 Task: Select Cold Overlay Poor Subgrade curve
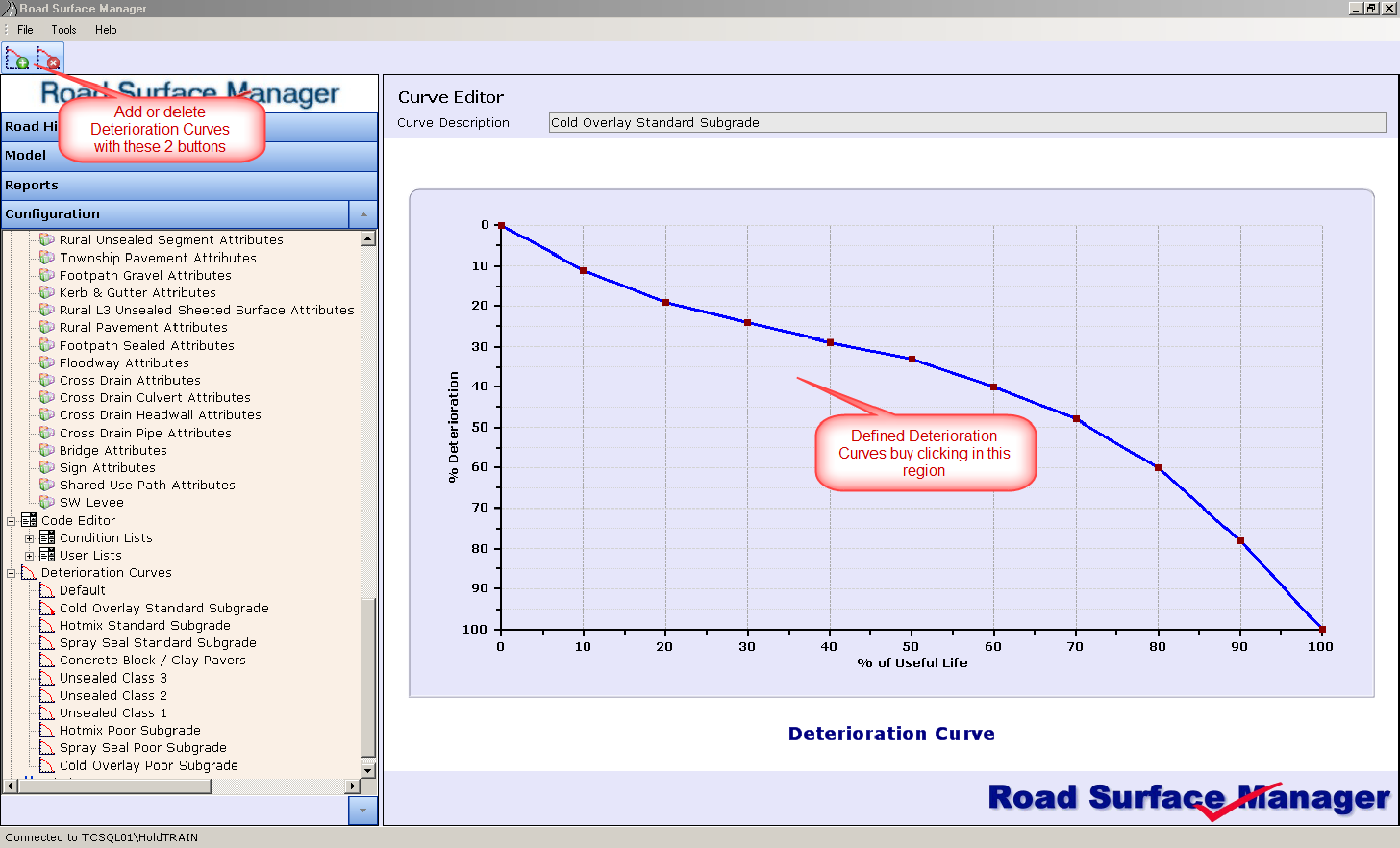coord(149,765)
